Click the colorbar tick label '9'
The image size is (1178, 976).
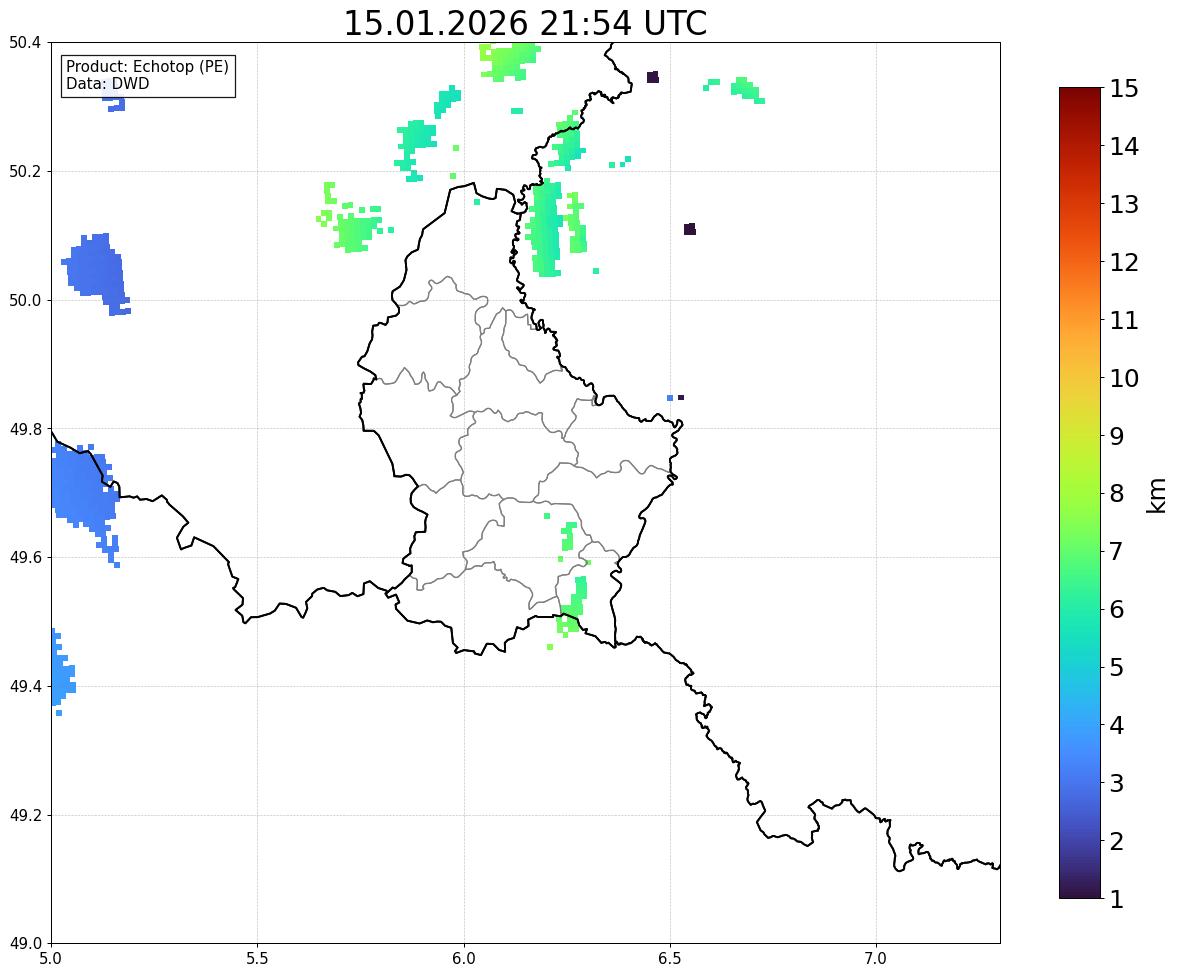coord(1117,436)
